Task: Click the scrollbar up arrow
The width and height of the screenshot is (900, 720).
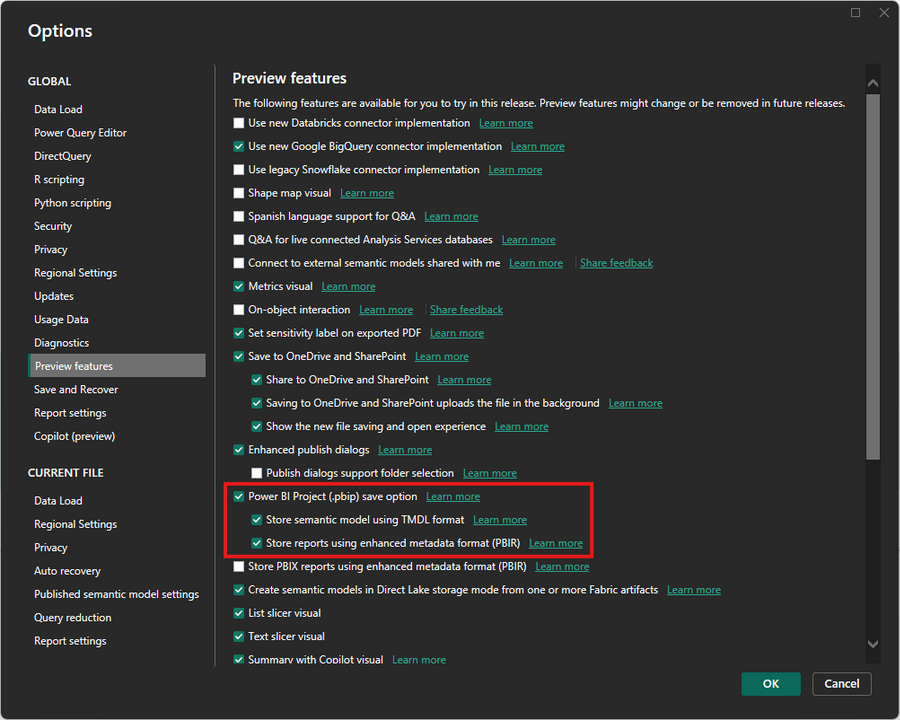Action: click(x=873, y=83)
